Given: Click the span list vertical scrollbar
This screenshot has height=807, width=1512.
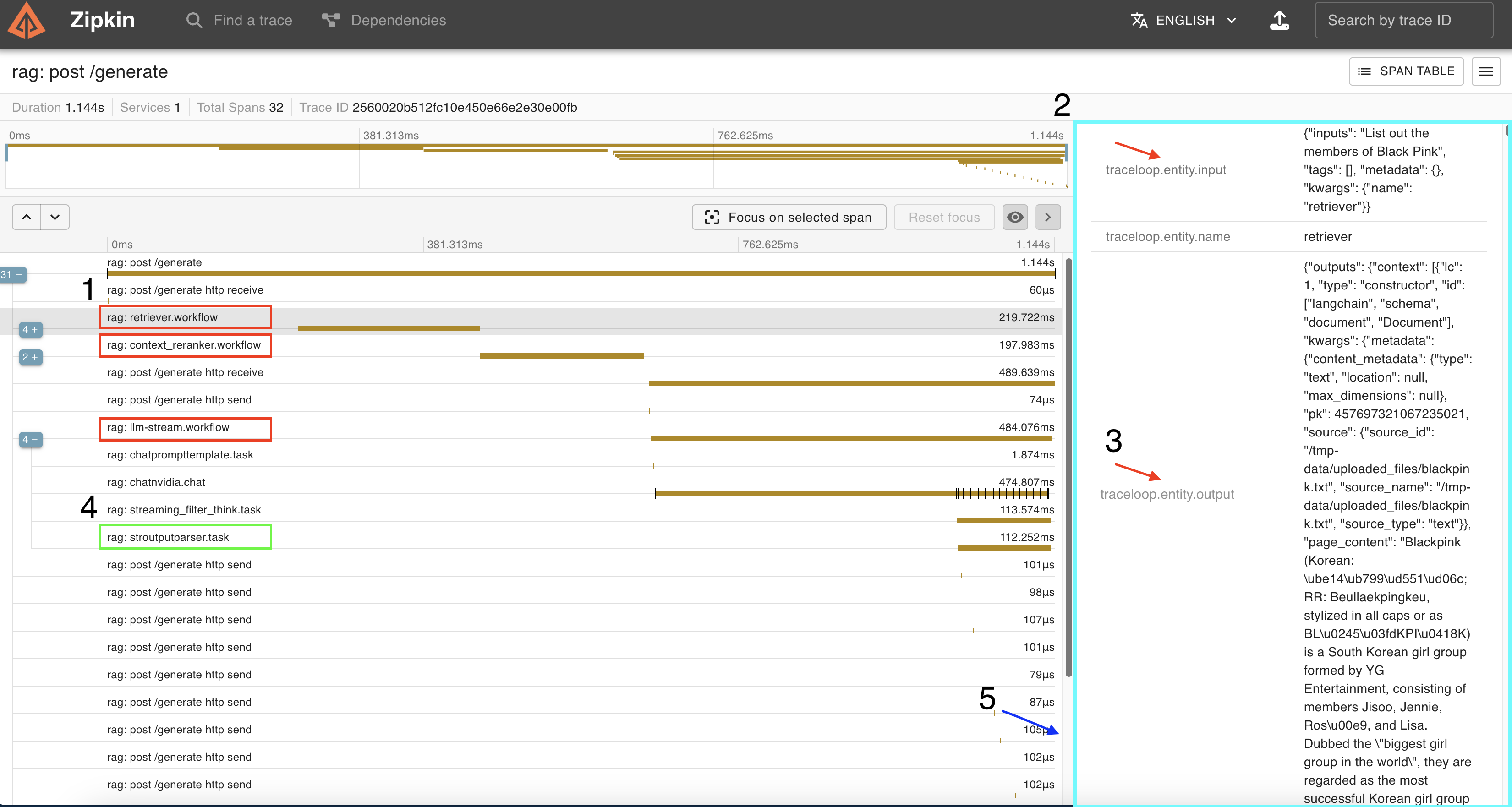Looking at the screenshot, I should (x=1068, y=469).
